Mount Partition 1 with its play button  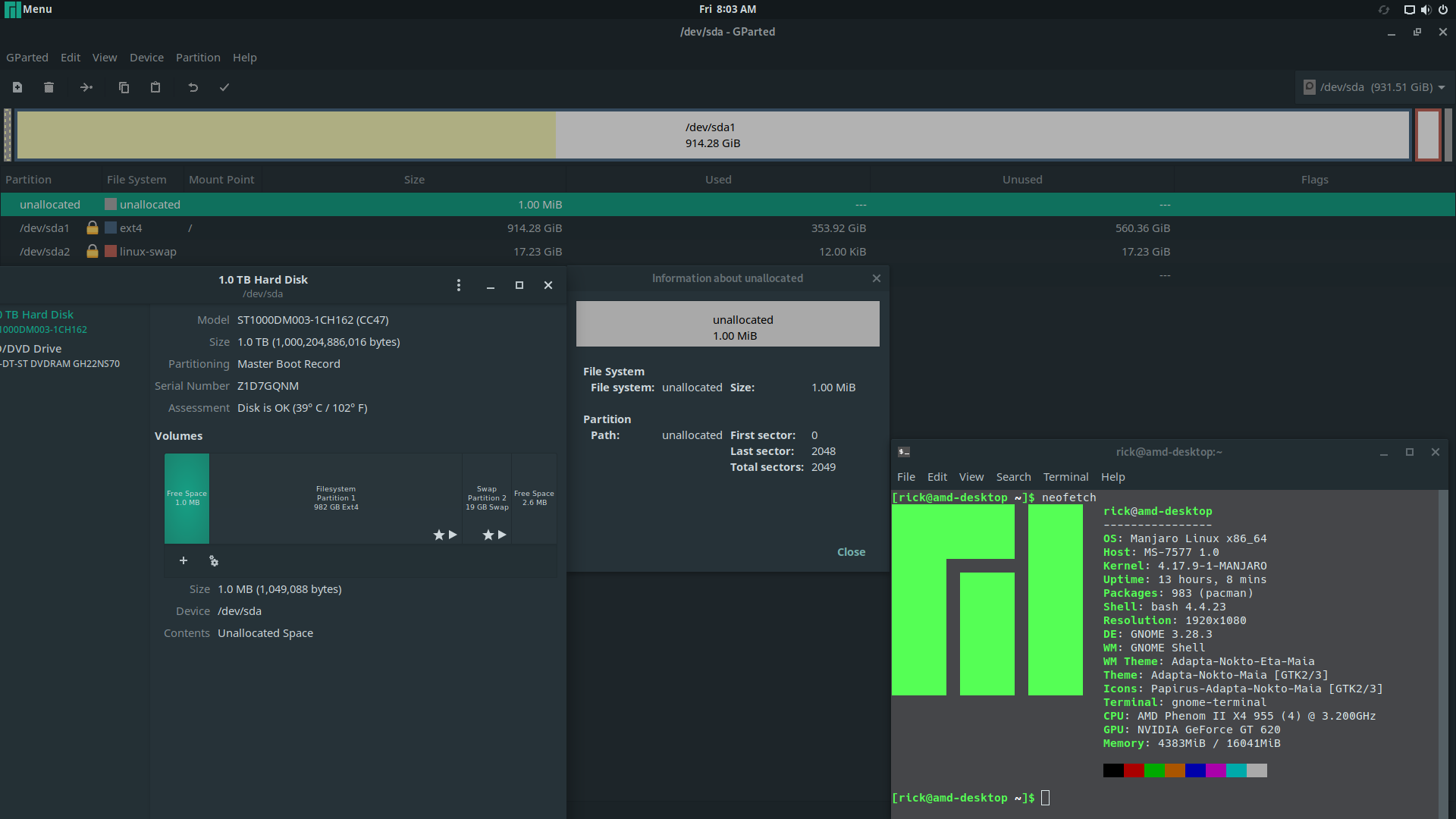click(x=453, y=535)
